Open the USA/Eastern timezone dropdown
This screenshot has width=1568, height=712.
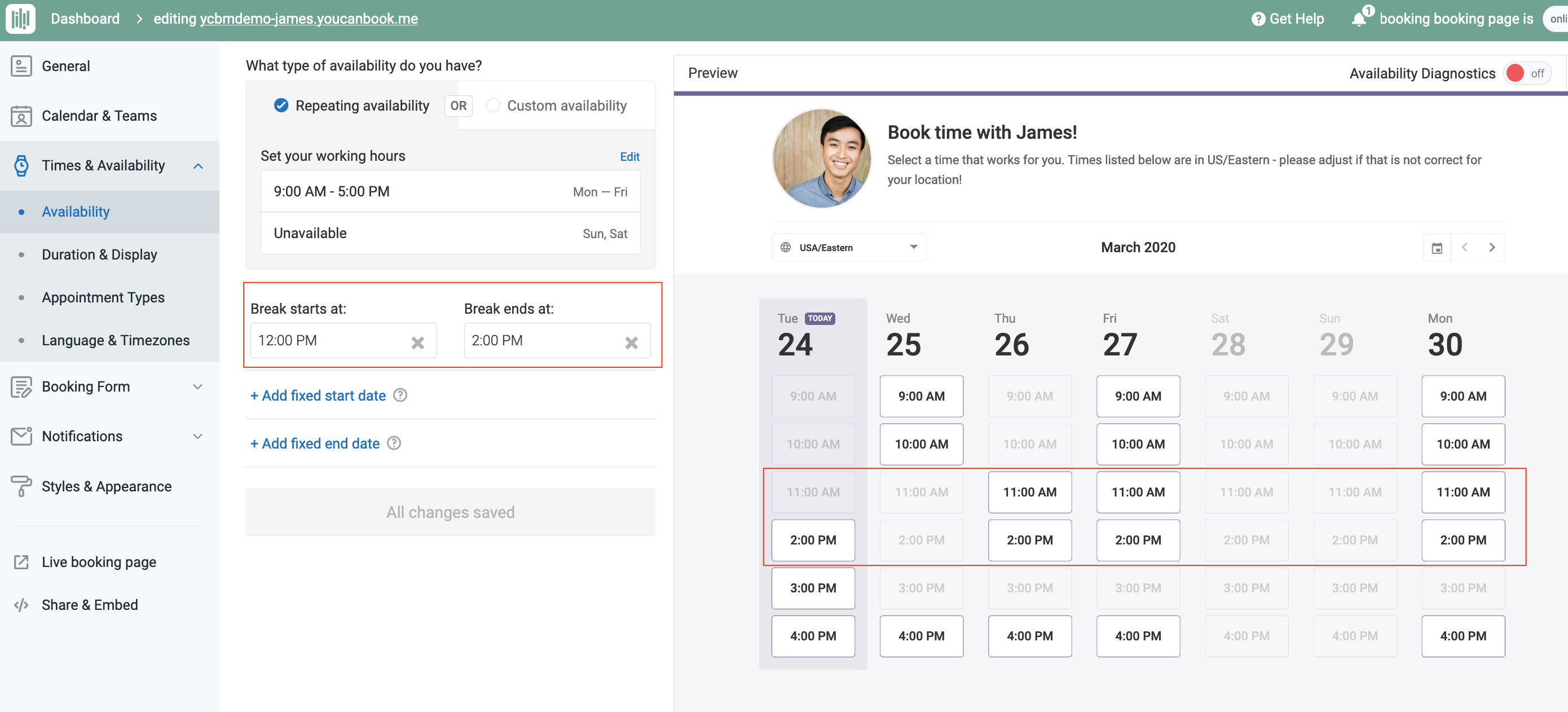point(848,247)
